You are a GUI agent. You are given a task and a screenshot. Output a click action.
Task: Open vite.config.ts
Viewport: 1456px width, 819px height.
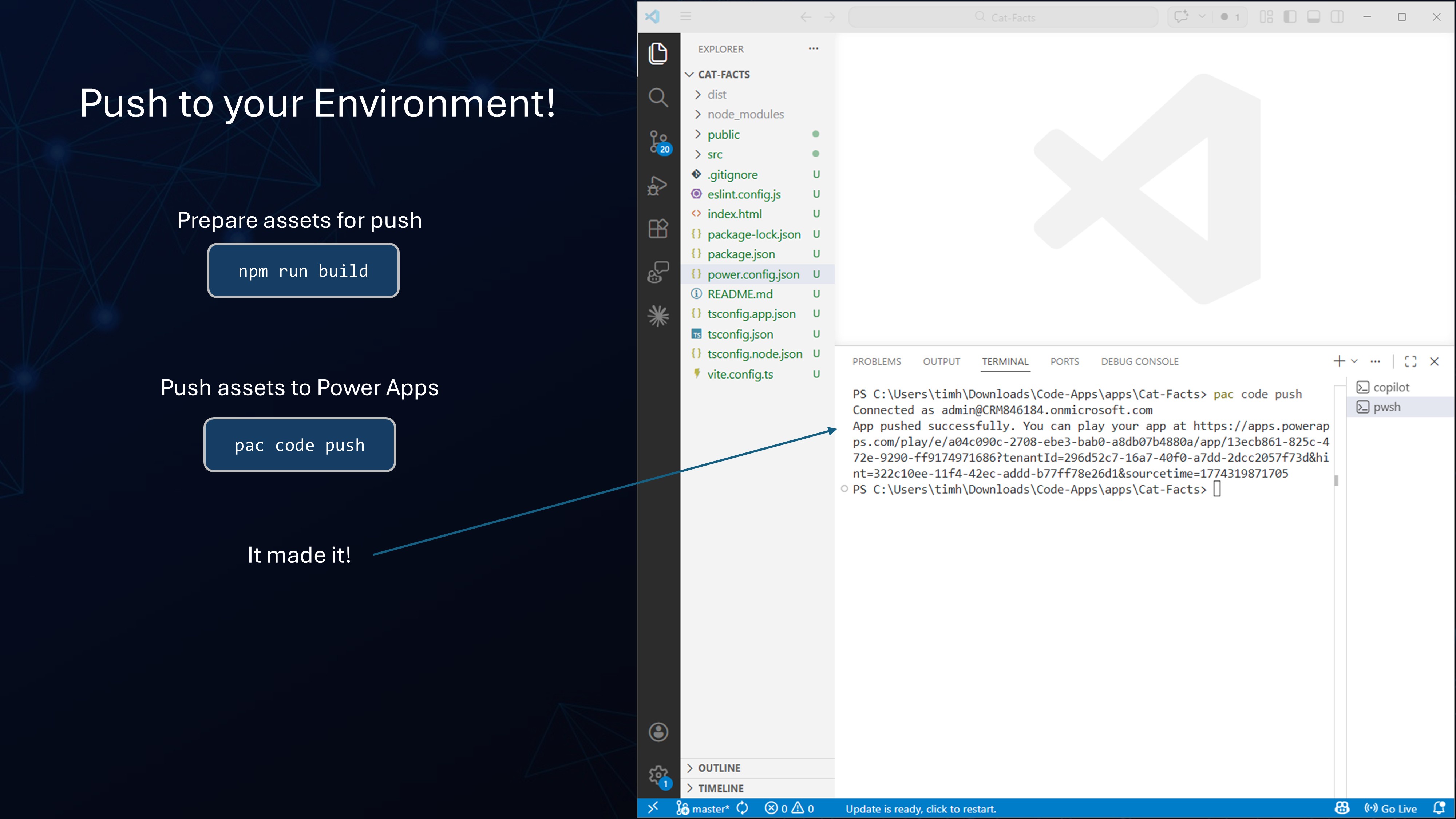[757, 374]
